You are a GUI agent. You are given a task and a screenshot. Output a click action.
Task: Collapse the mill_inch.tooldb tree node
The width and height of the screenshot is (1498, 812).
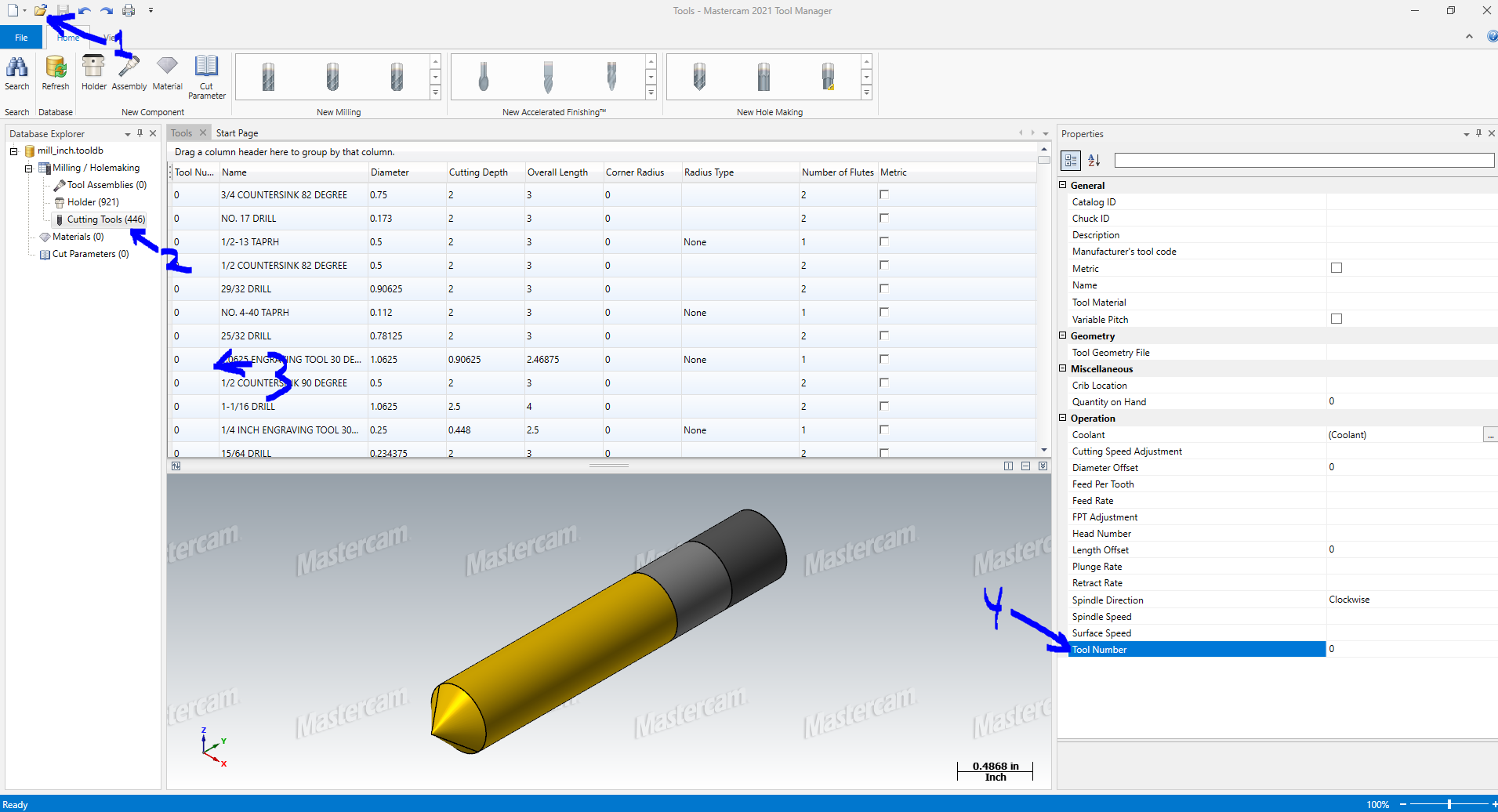[13, 150]
